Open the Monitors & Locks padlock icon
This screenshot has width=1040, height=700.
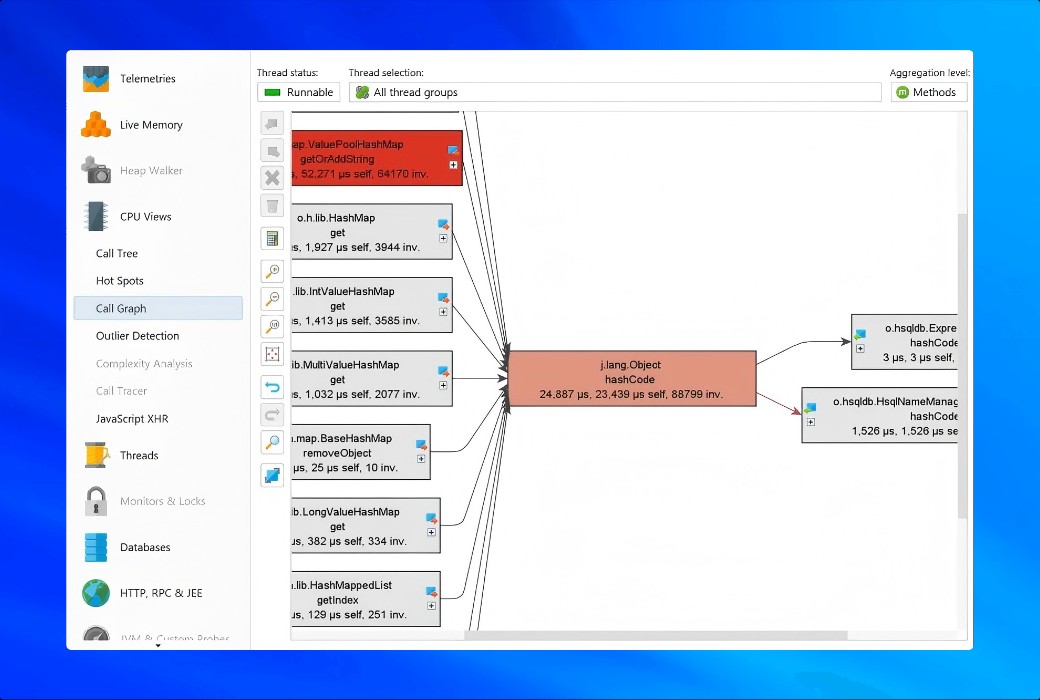[96, 501]
